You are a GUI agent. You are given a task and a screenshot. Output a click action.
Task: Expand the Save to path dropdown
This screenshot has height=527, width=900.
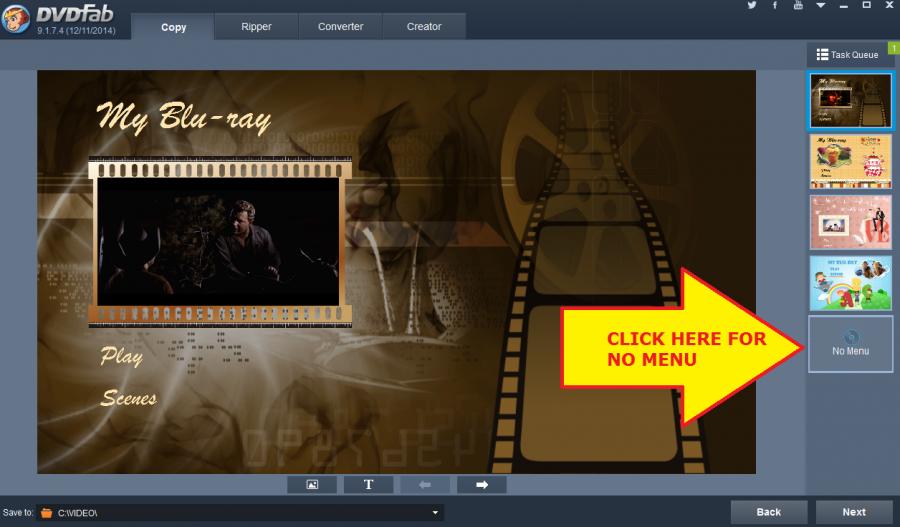435,513
